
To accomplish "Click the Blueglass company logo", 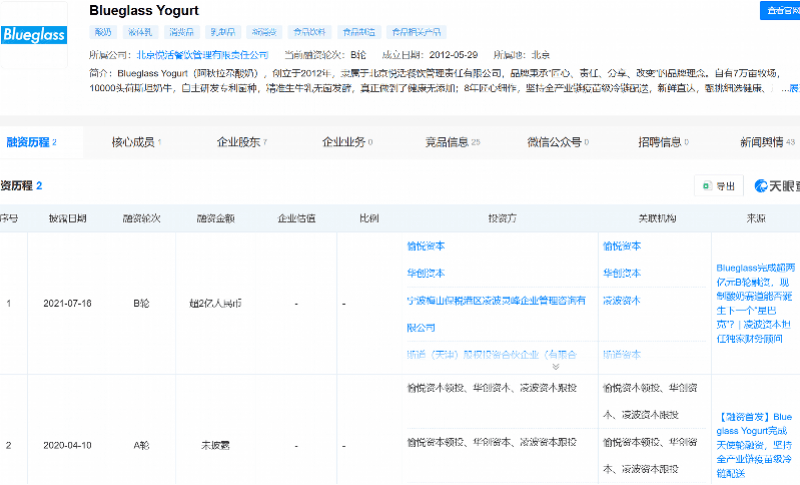I will (34, 36).
